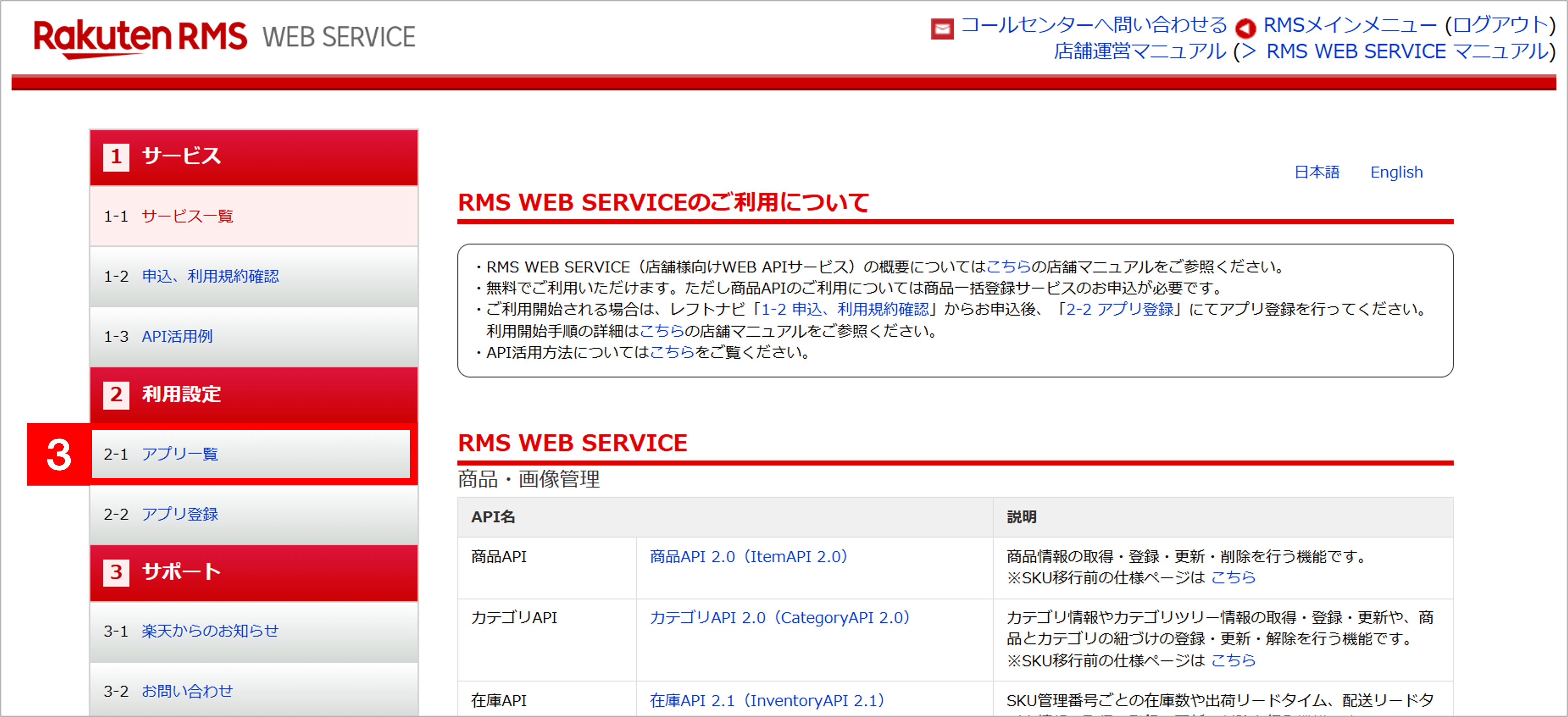Click 「2-2 アプリ登録」 link in notice box
The image size is (1568, 717).
[1119, 309]
